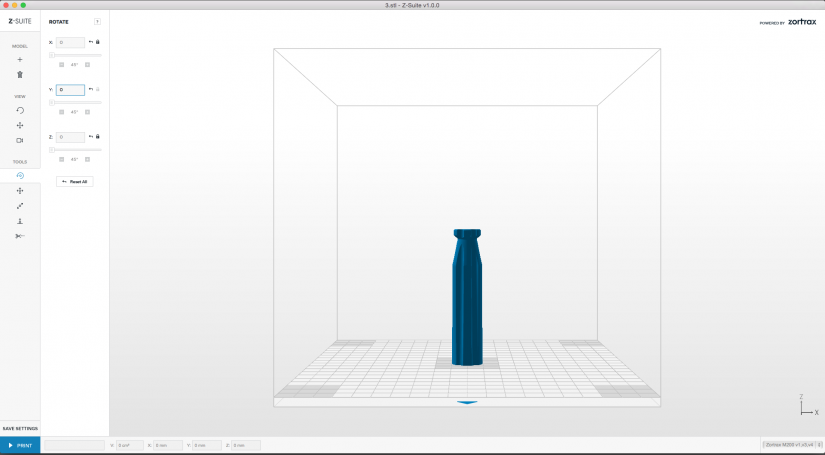Click the Y rotation slider handle
825x455 pixels.
pos(52,103)
